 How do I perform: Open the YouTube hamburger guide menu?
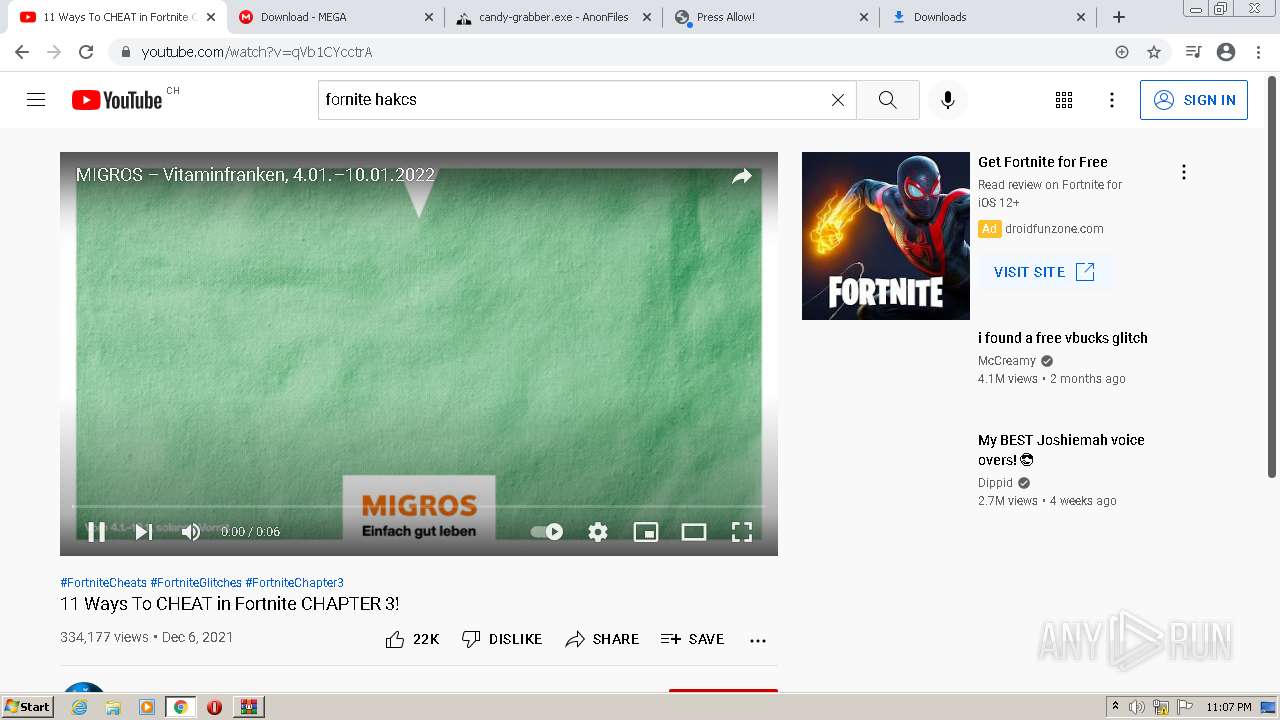[36, 100]
